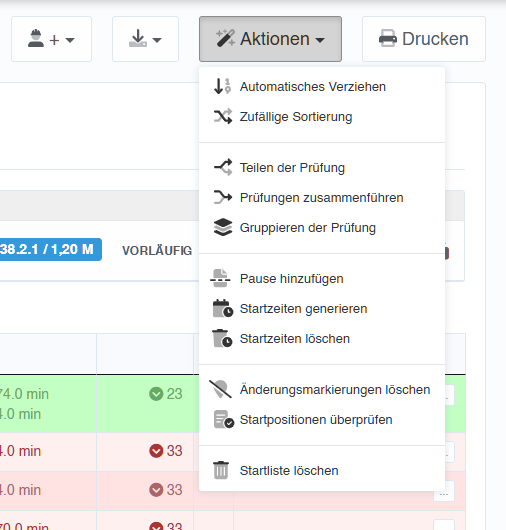The image size is (506, 530).
Task: Click the crossed bell icon beside Änderungsmarkierungen löschen
Action: 220,389
